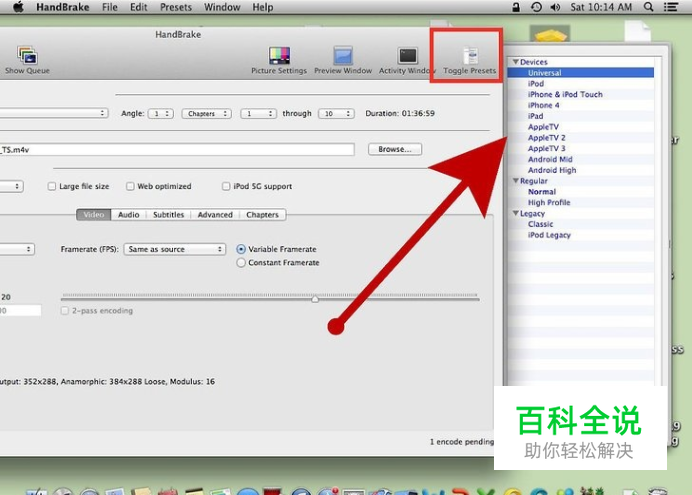The image size is (692, 495).
Task: Open the Preview Window toolbar icon
Action: tap(343, 60)
